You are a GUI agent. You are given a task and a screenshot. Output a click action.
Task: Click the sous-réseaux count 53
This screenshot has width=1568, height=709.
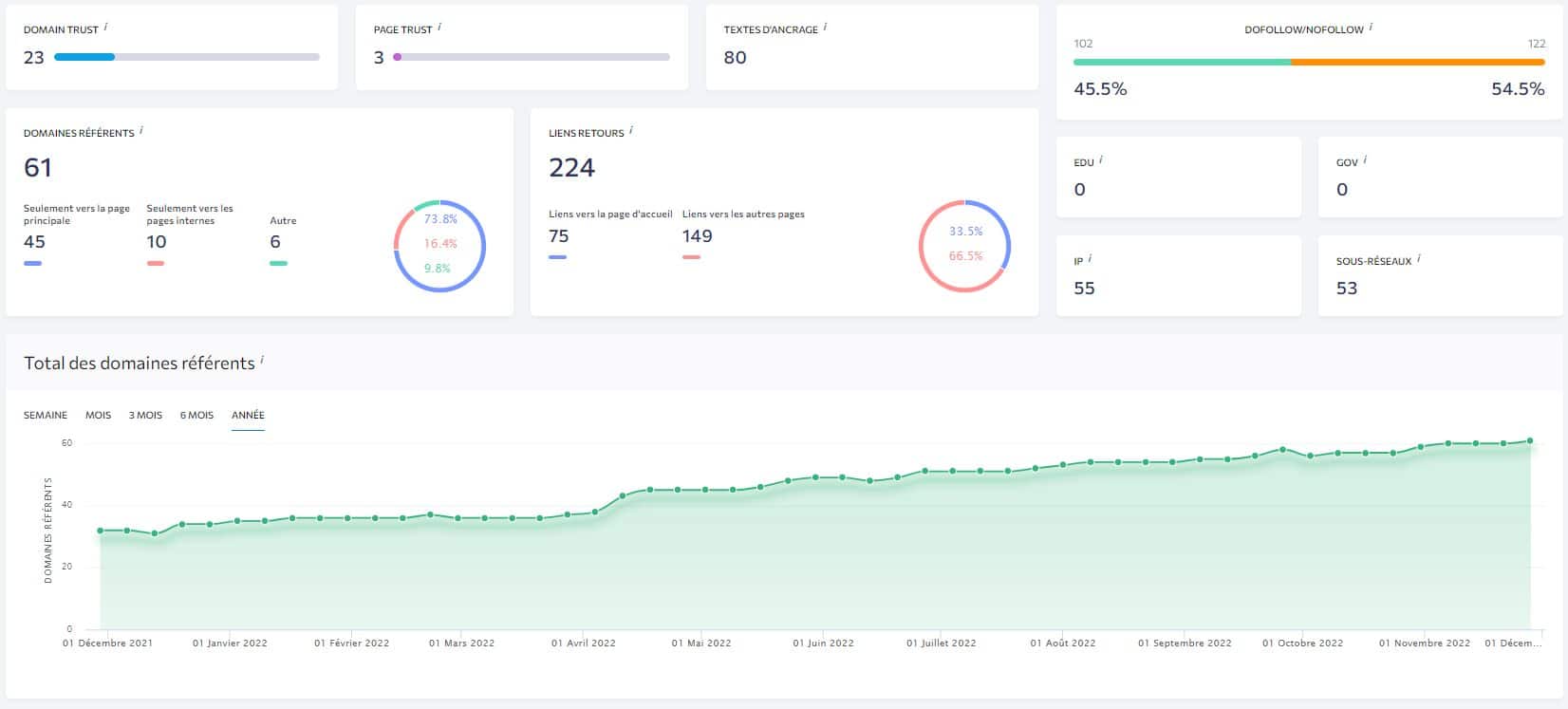point(1347,289)
